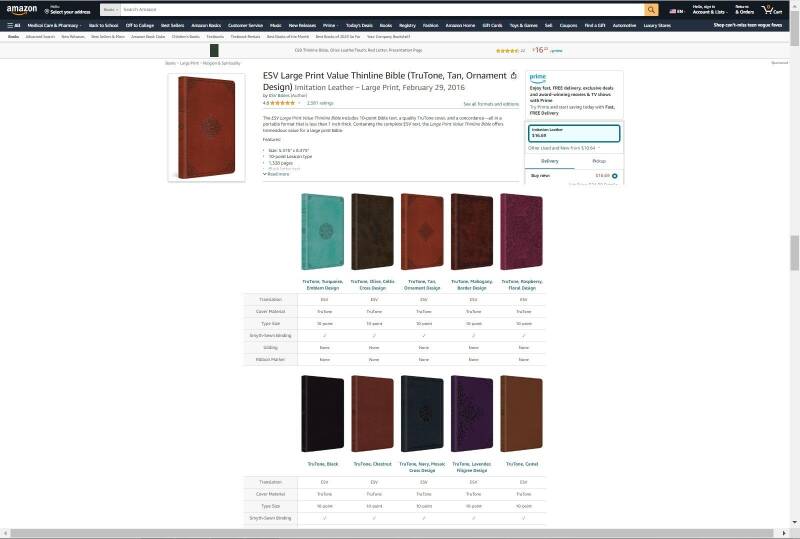The image size is (800, 539).
Task: Switch to the Pickup tab
Action: tap(598, 161)
